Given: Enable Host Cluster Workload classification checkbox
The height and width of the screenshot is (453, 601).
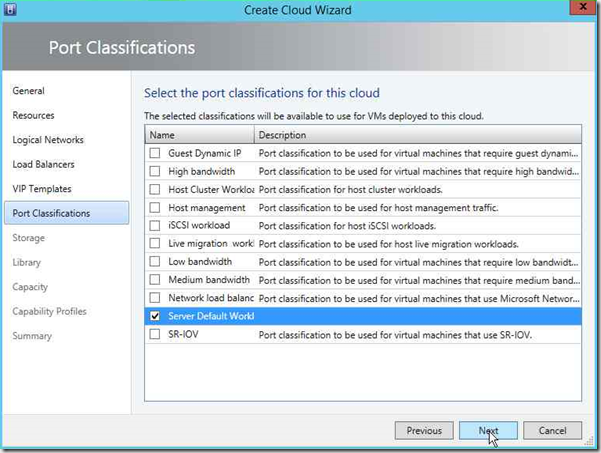Looking at the screenshot, I should [x=155, y=189].
